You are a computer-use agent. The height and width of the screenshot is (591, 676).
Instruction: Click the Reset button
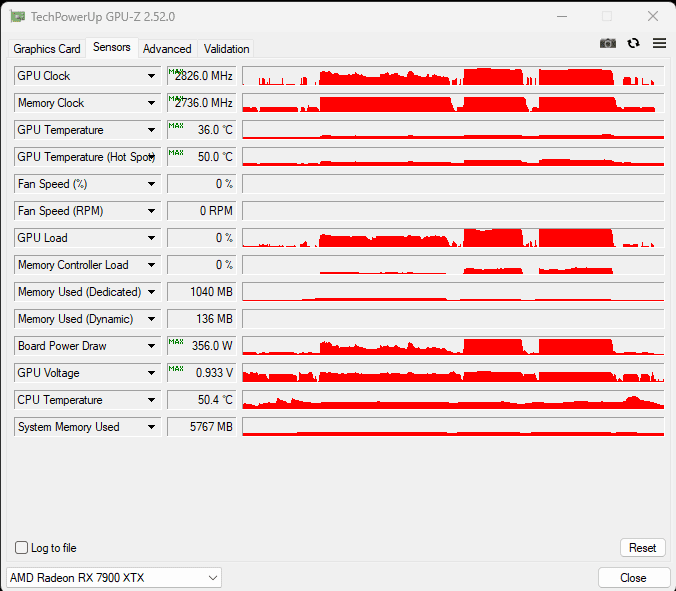[x=642, y=547]
